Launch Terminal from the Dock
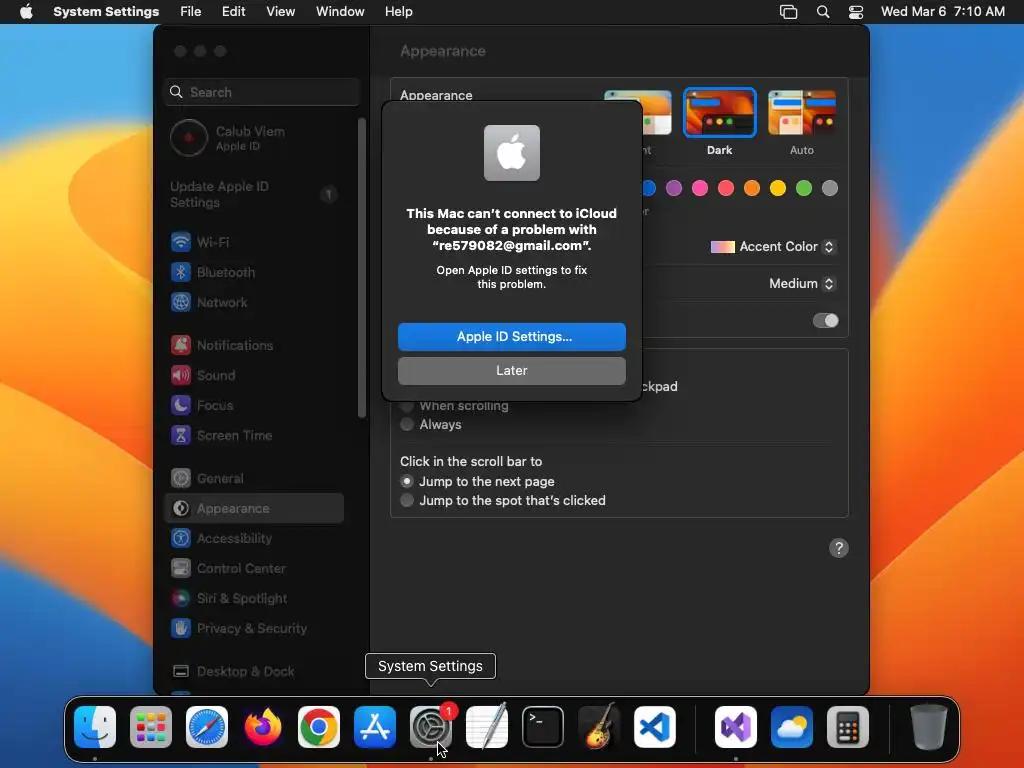Screen dimensions: 1024x768 pyautogui.click(x=543, y=727)
